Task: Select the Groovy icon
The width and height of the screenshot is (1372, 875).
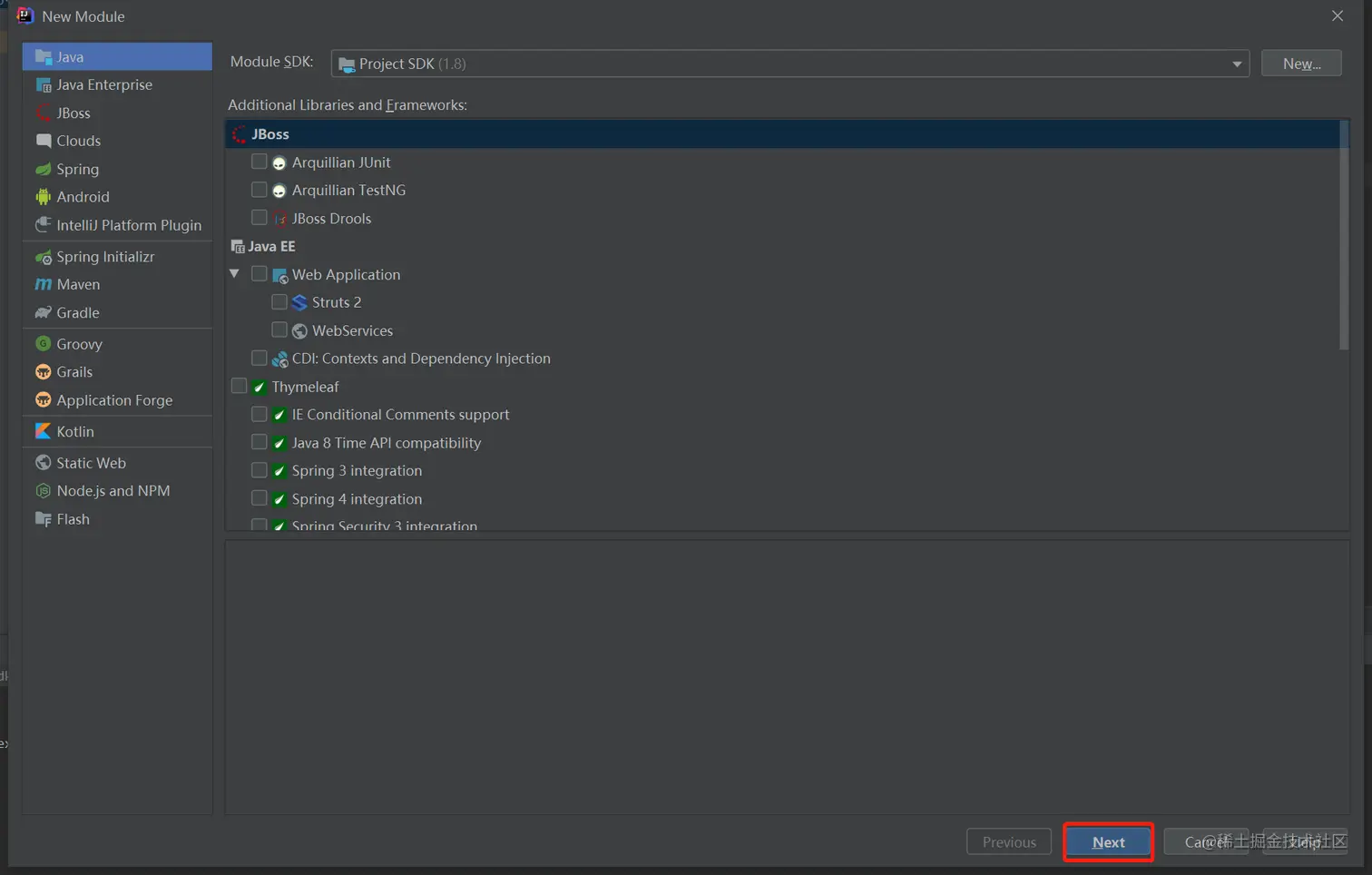Action: click(x=43, y=344)
